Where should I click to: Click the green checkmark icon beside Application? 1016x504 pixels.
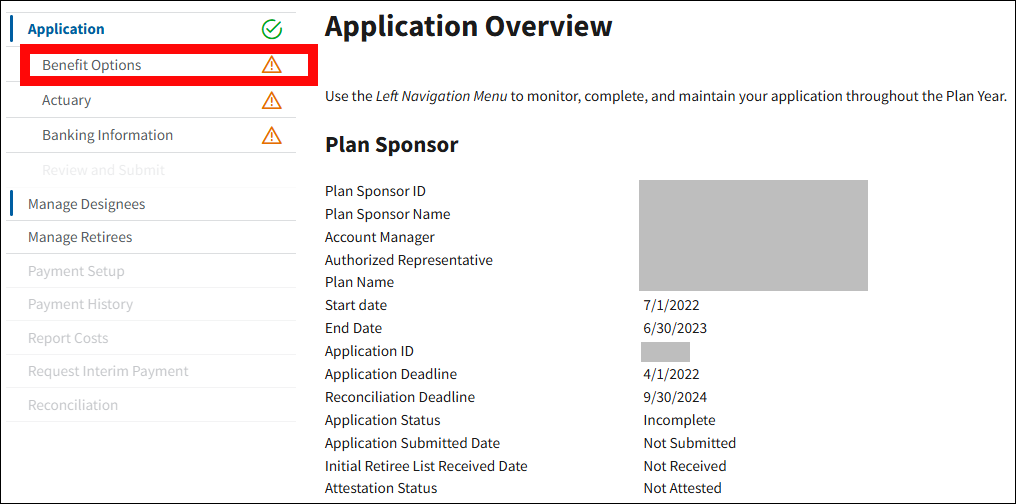(x=271, y=30)
